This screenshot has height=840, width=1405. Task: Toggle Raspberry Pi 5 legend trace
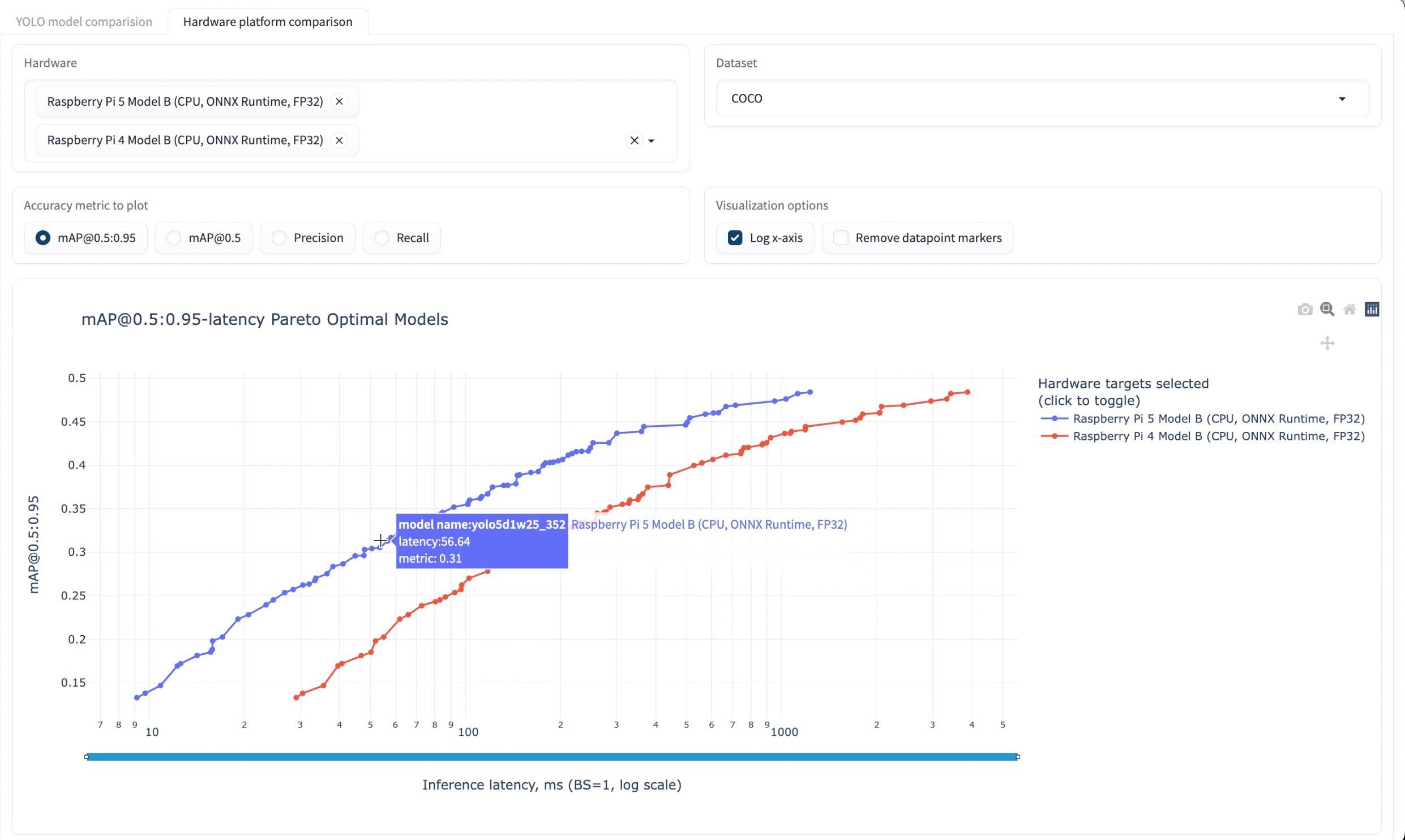1203,418
